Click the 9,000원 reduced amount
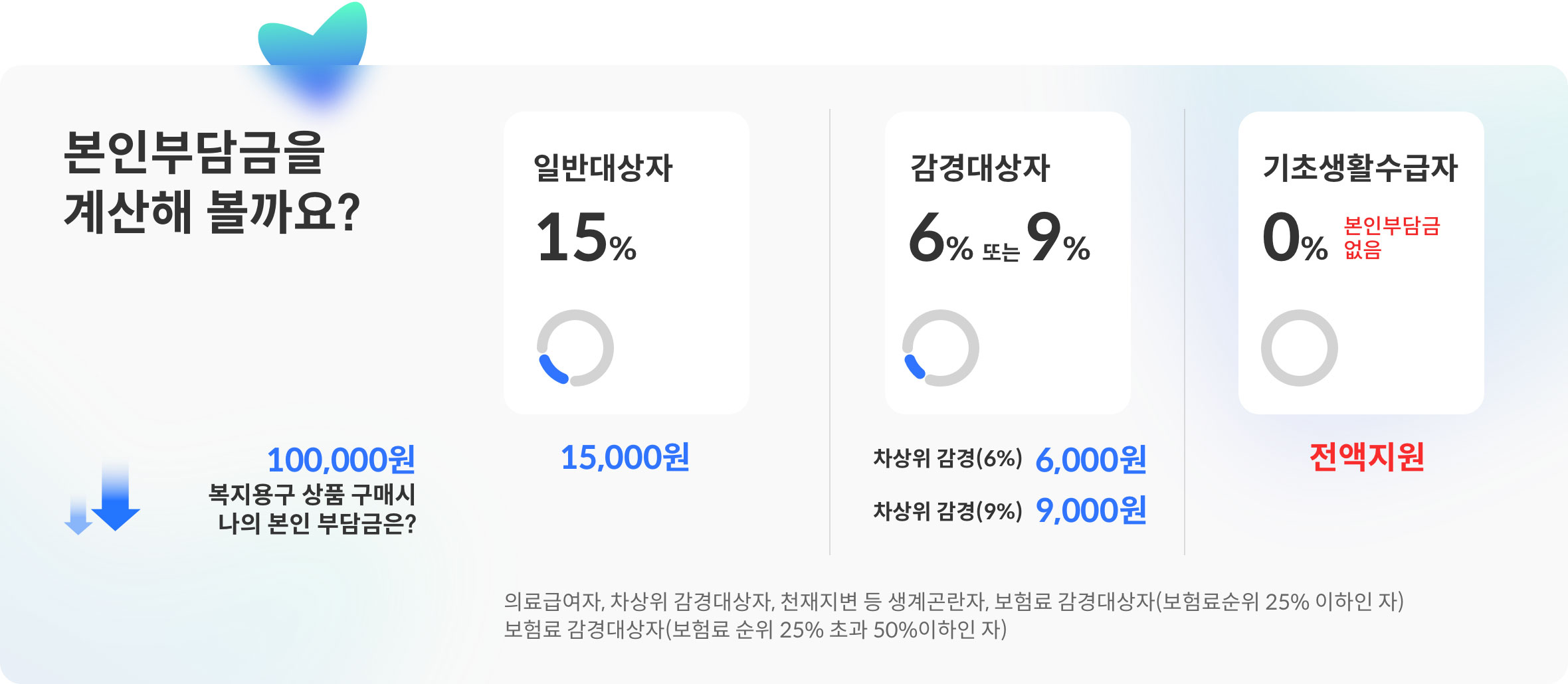Viewport: 1568px width, 684px height. point(1091,511)
